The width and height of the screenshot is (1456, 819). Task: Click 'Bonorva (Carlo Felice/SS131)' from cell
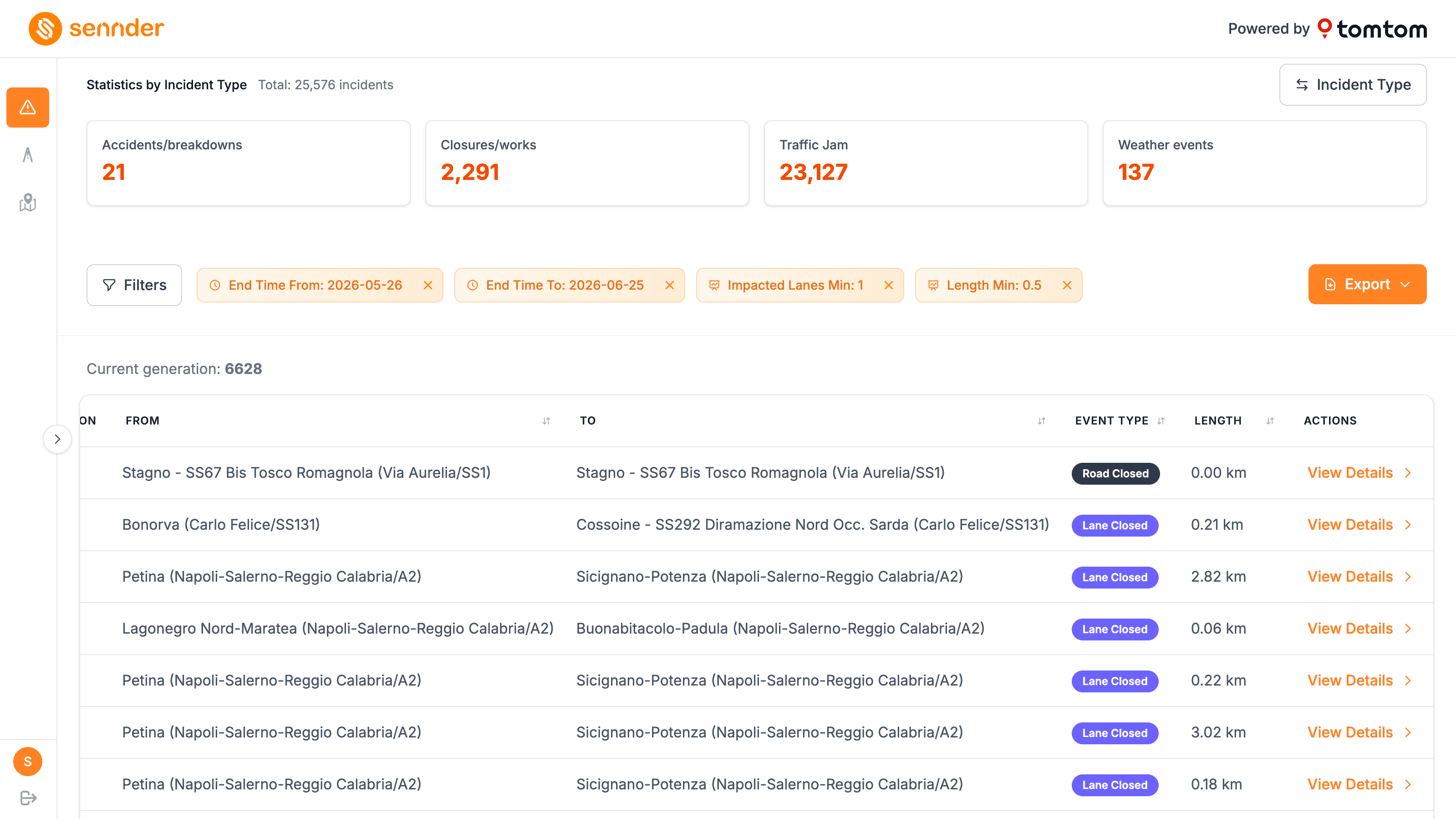(221, 525)
